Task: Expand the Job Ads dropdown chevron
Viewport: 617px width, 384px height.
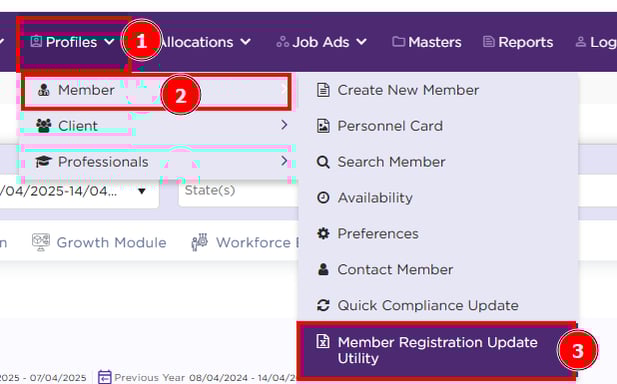Action: (x=361, y=42)
